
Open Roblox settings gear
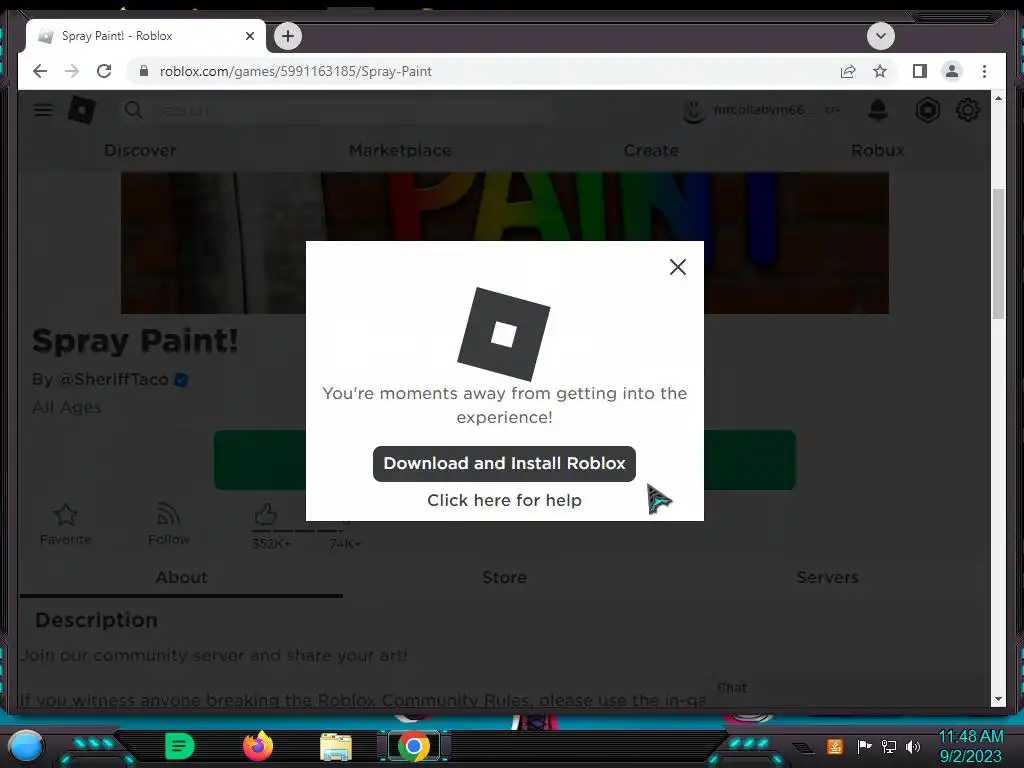tap(968, 110)
